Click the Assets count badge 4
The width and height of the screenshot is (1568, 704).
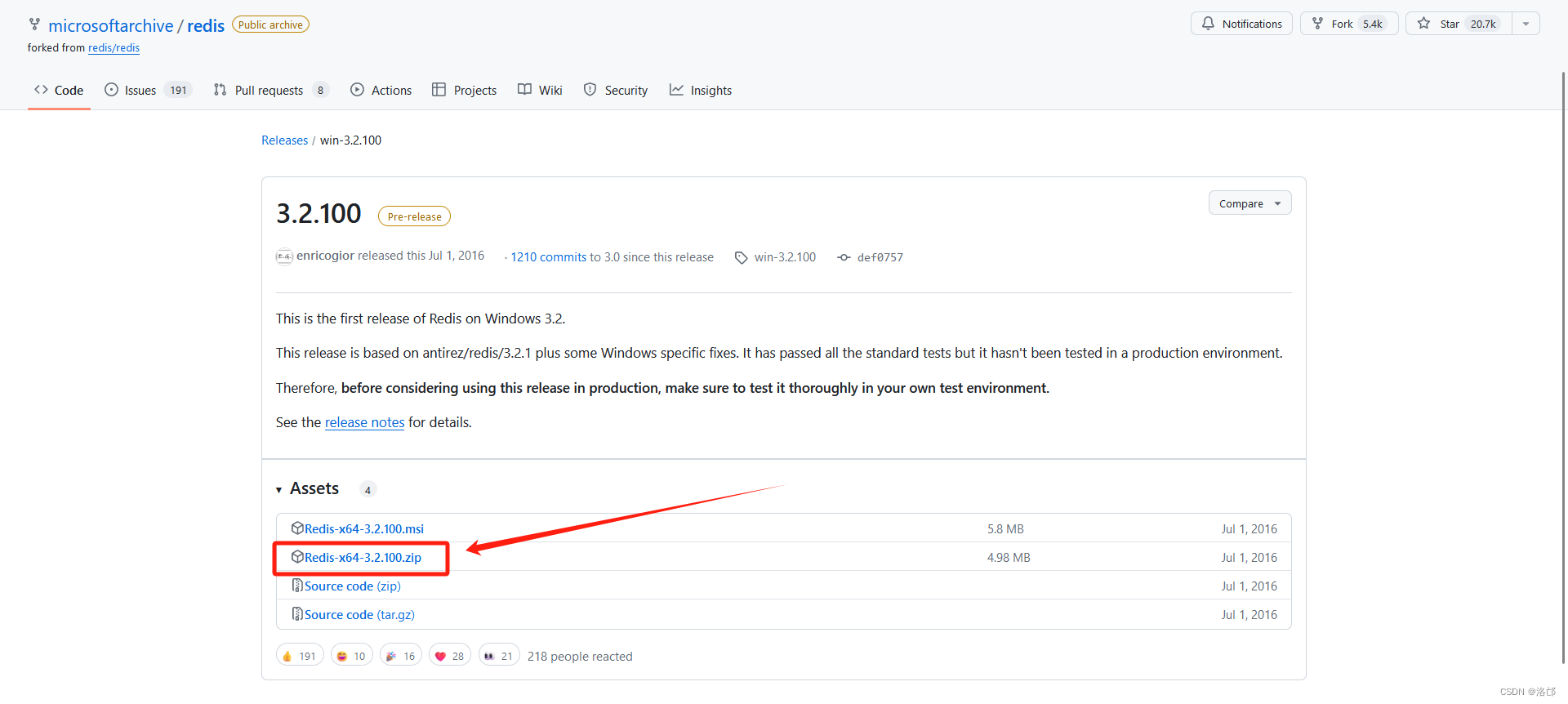coord(367,490)
